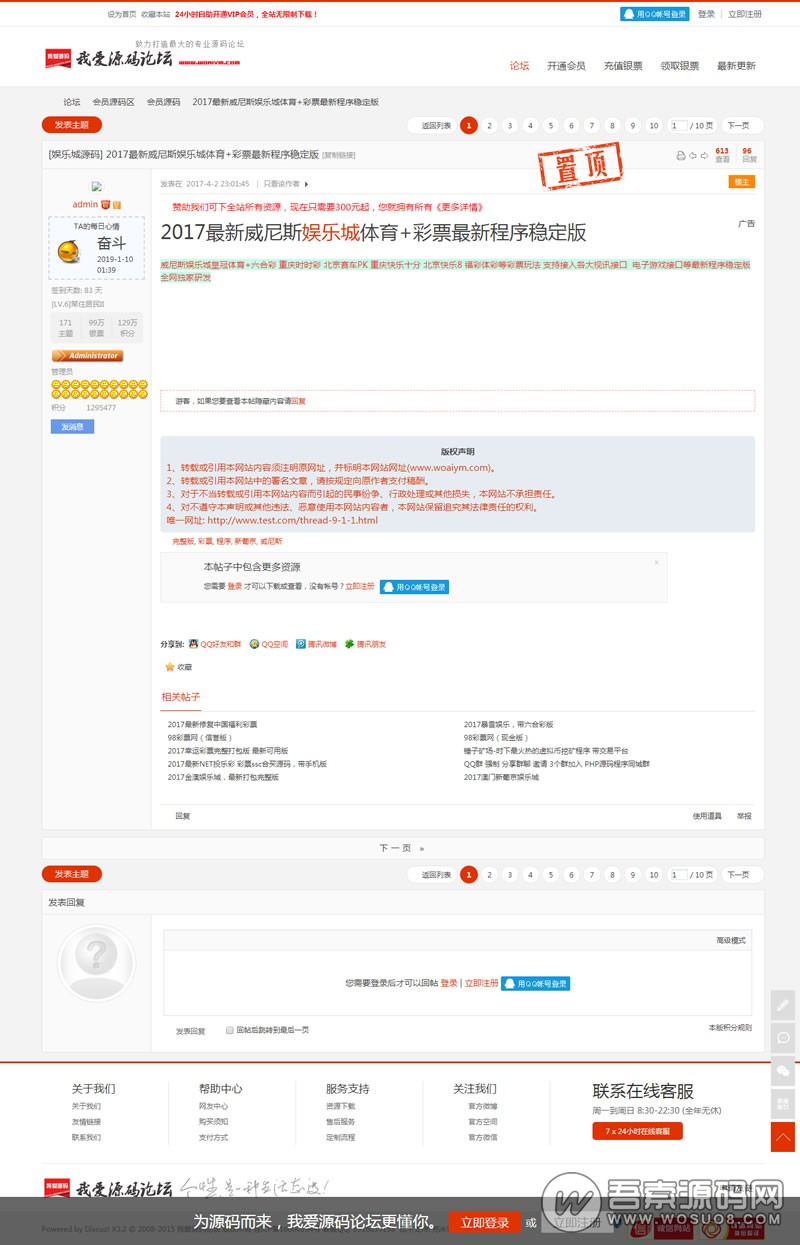Go to page 5 in top pagination
This screenshot has width=800, height=1245.
(x=551, y=126)
